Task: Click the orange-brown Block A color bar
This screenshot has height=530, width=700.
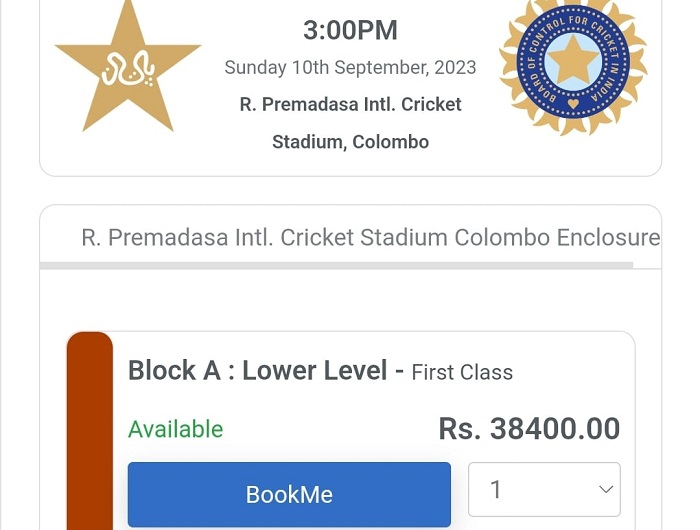Action: point(90,431)
